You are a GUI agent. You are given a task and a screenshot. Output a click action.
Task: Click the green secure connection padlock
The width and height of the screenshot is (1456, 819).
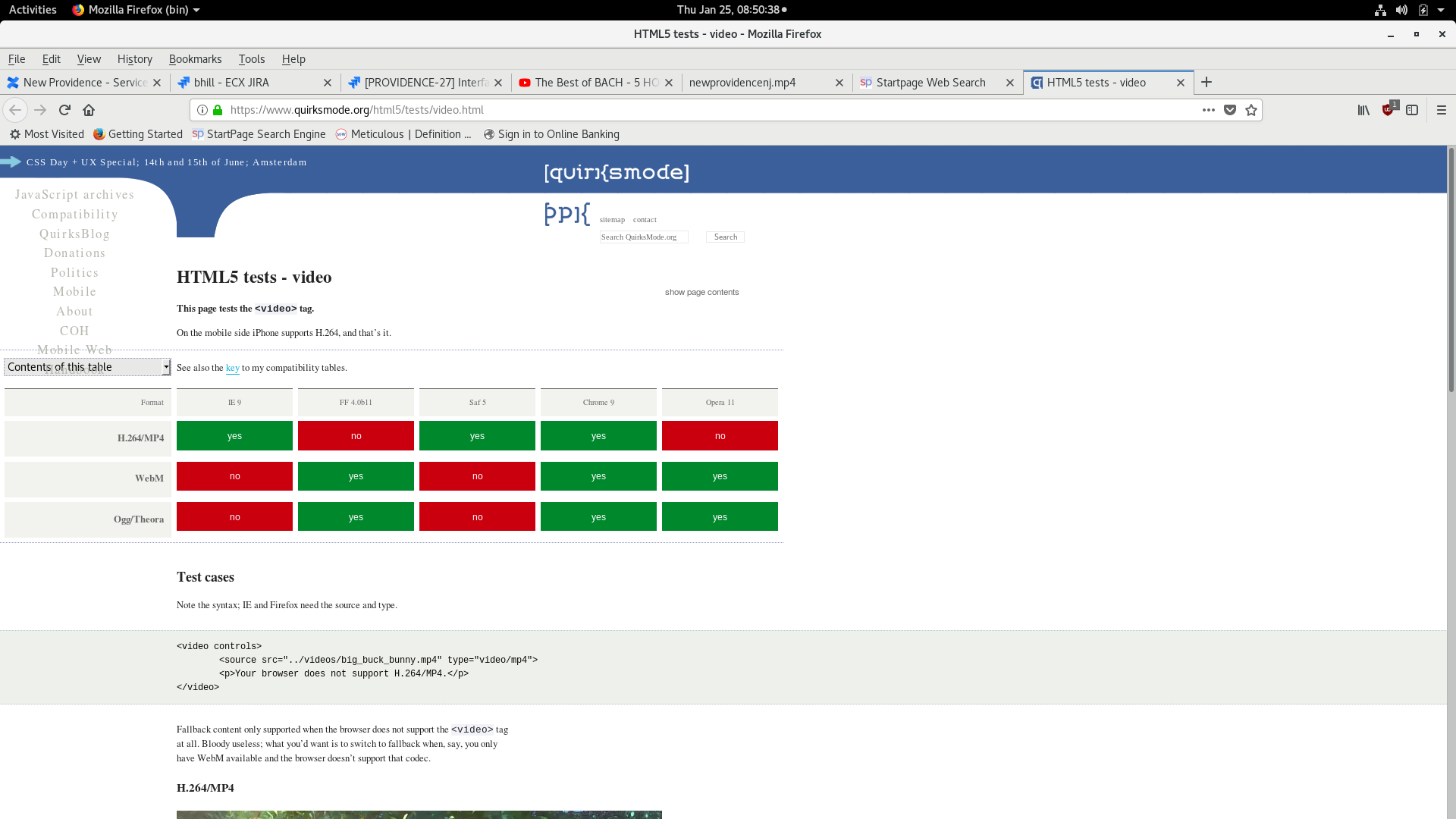[218, 110]
